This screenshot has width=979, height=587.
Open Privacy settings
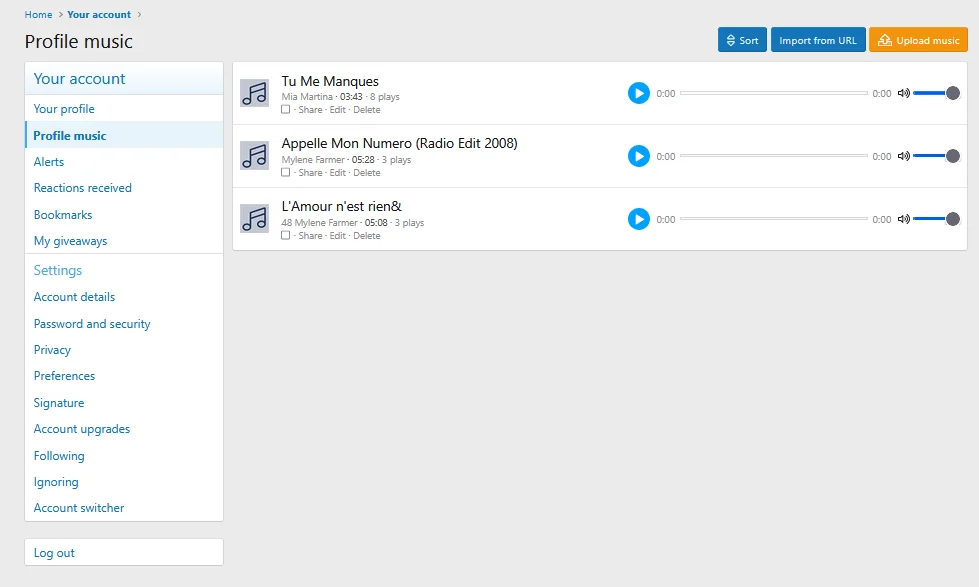pyautogui.click(x=124, y=350)
